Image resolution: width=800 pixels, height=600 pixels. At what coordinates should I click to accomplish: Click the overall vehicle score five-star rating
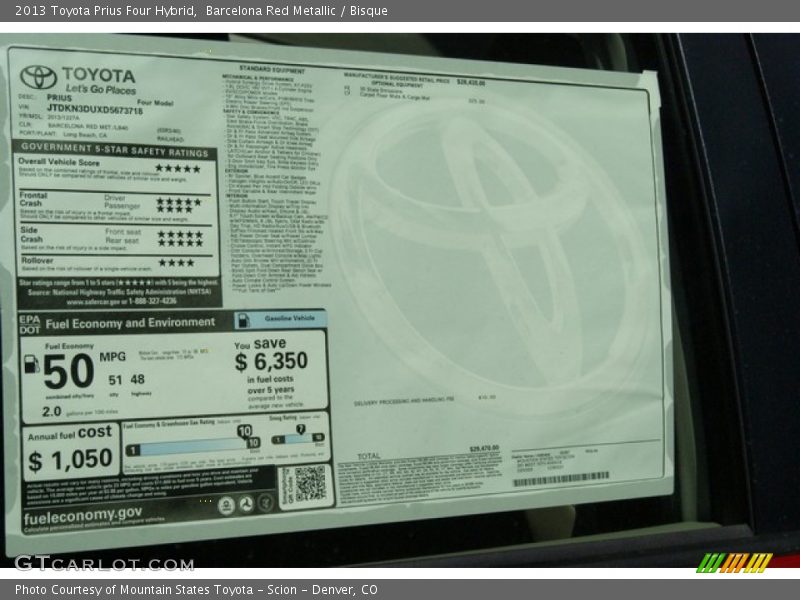pyautogui.click(x=178, y=168)
